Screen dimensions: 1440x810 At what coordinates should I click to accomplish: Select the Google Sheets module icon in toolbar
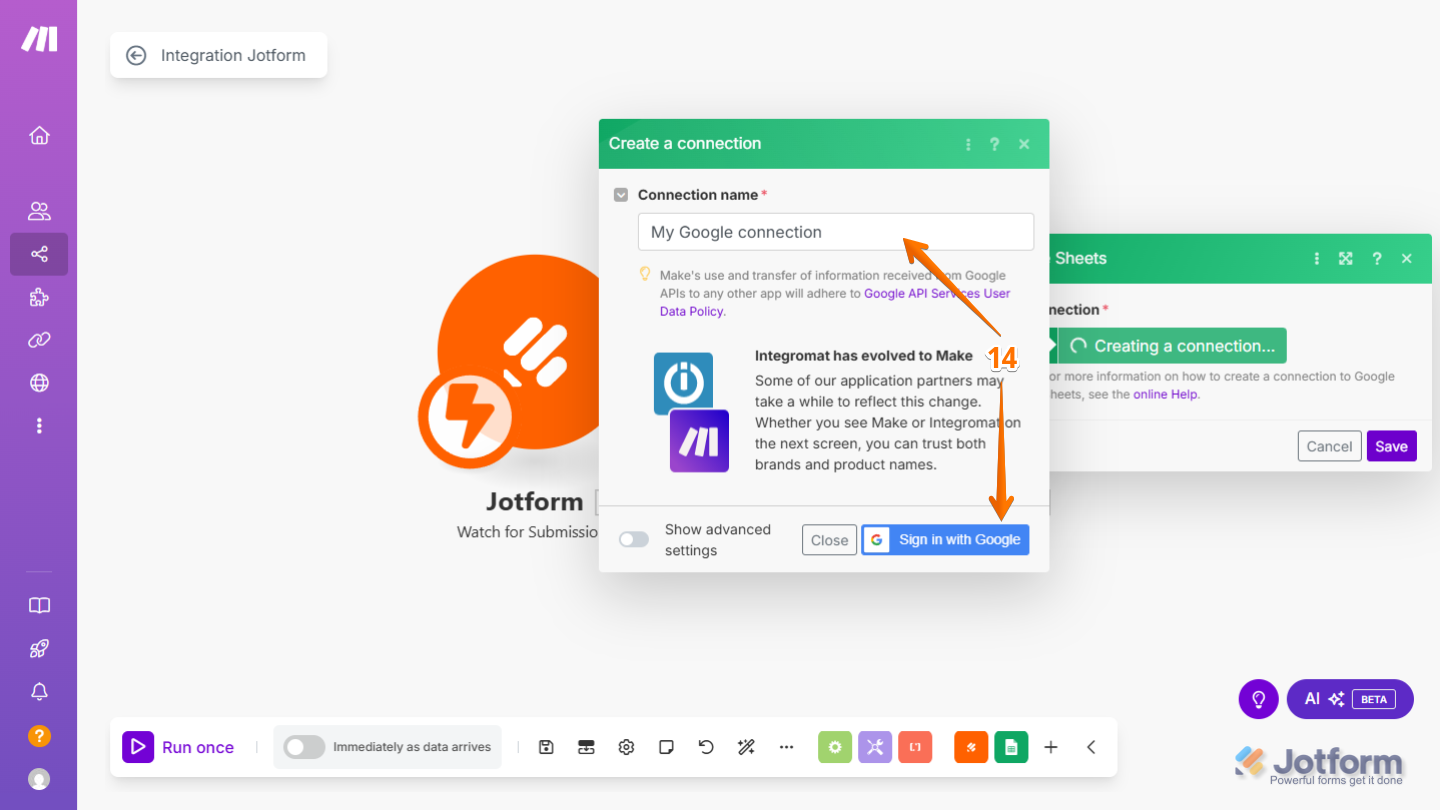pyautogui.click(x=1011, y=747)
